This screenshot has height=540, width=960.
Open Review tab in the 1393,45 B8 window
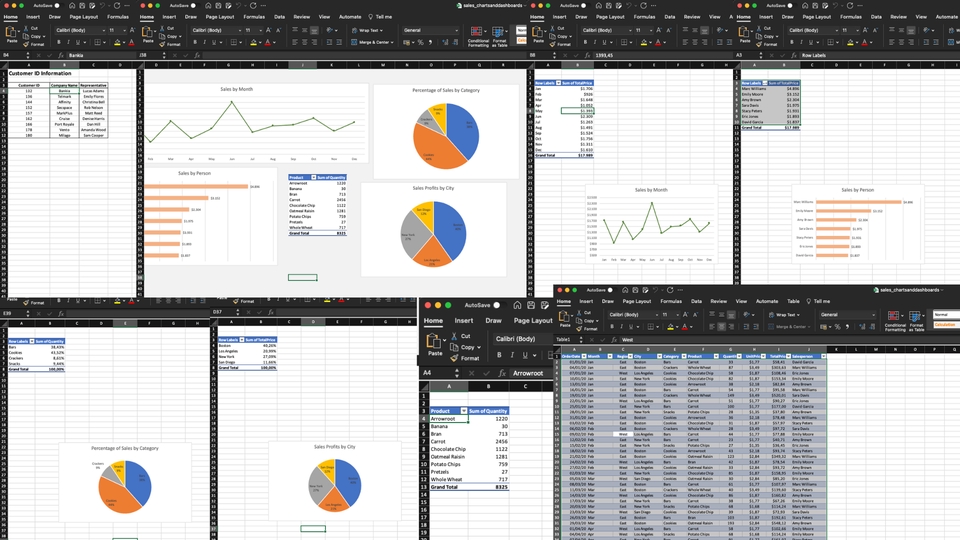pos(692,17)
